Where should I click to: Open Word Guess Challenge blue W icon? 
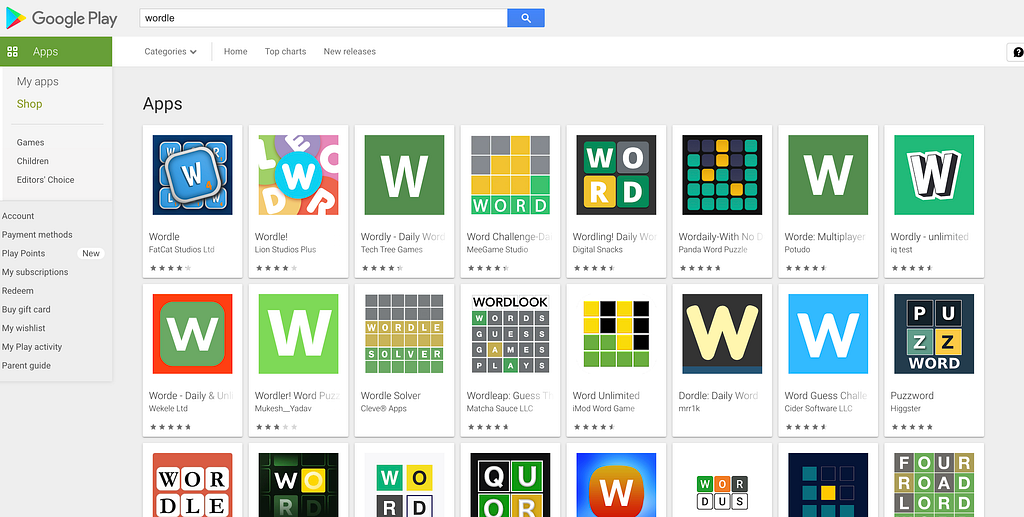pyautogui.click(x=828, y=334)
